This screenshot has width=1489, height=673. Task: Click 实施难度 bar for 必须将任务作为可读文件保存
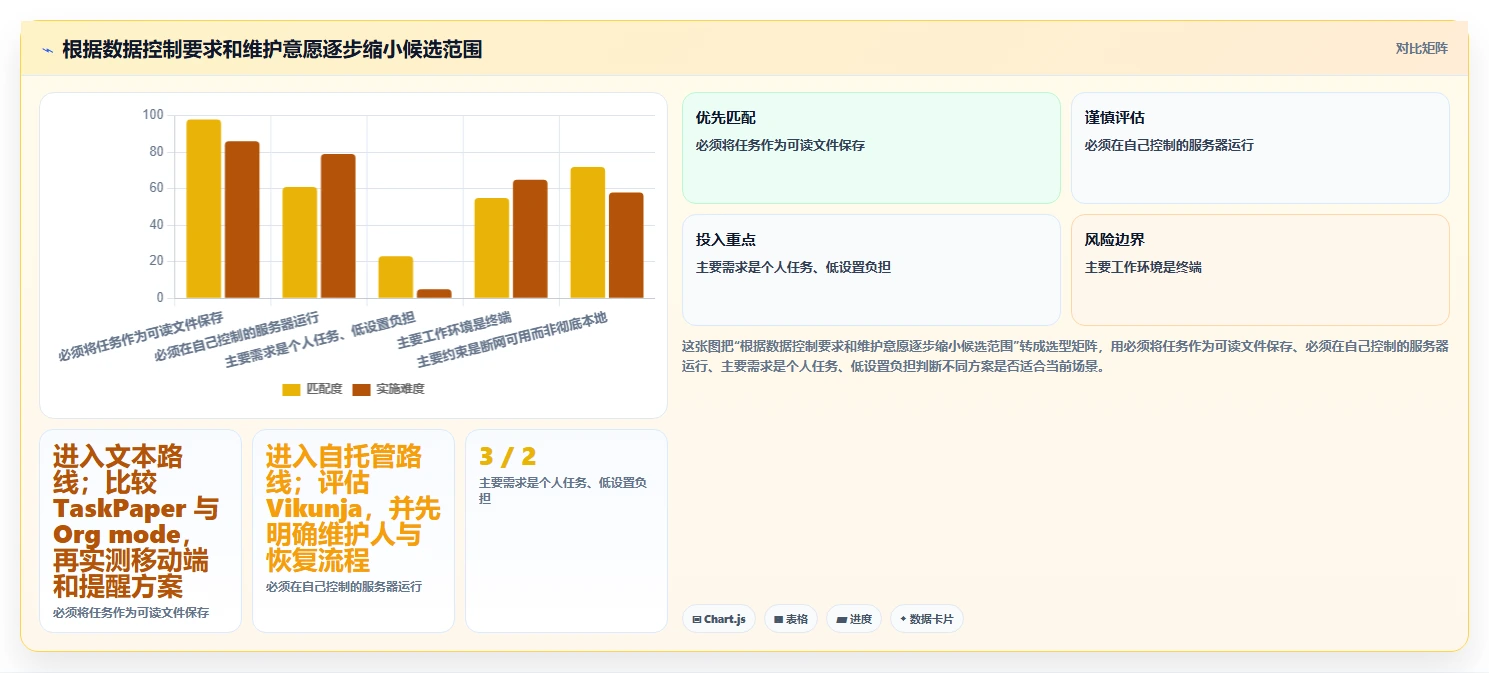[x=242, y=220]
